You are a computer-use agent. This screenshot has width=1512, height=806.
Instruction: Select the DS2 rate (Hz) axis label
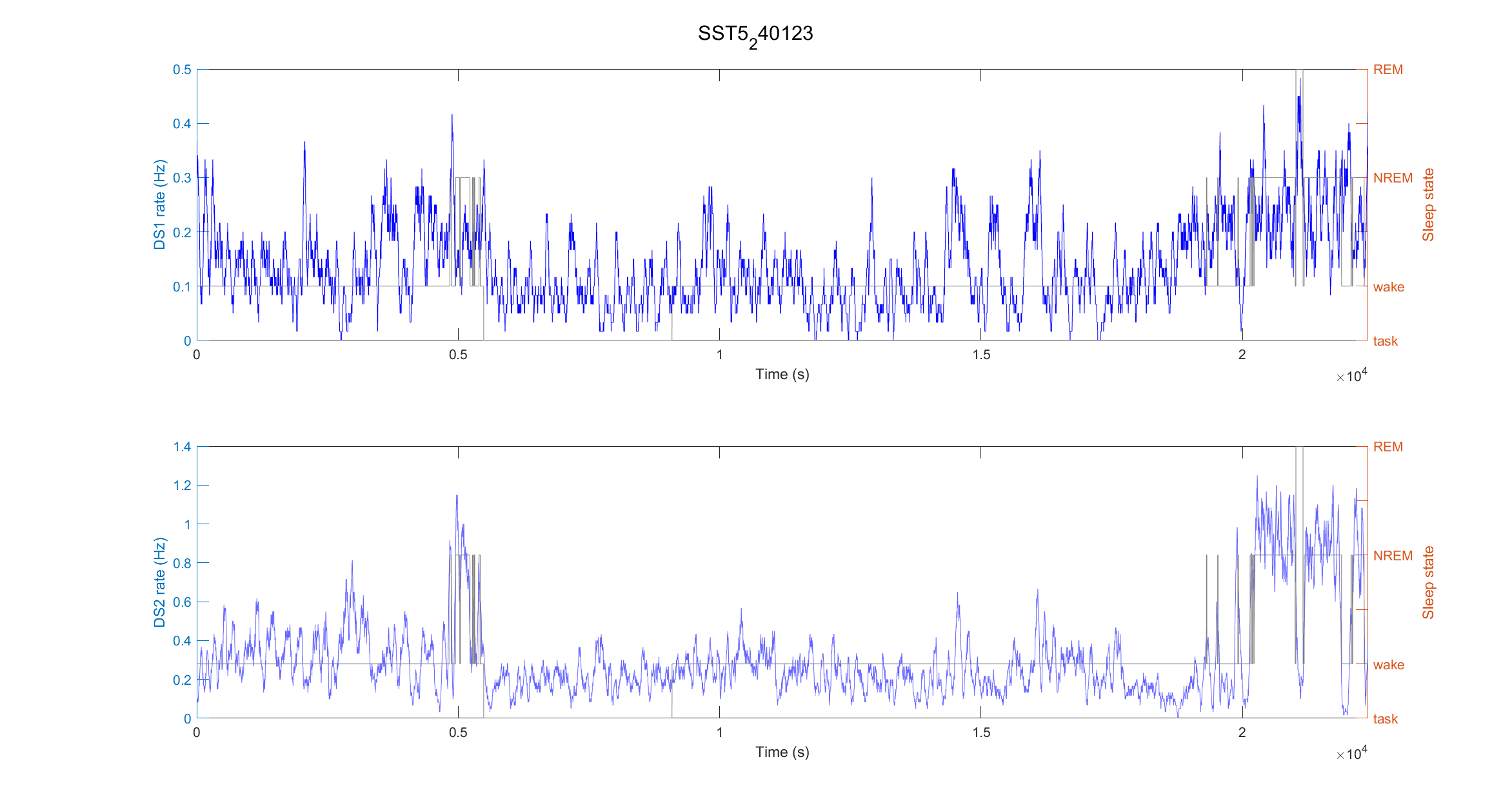pos(159,582)
